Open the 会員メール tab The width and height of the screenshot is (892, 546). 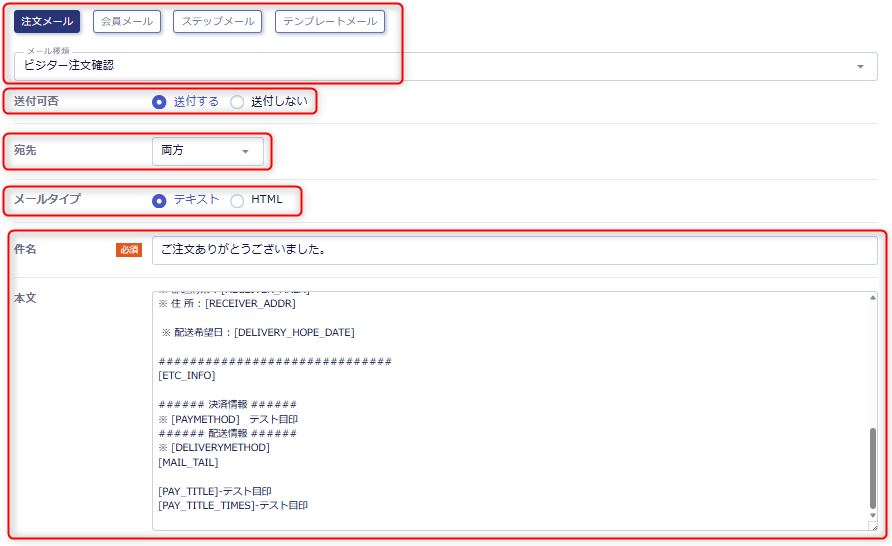127,21
